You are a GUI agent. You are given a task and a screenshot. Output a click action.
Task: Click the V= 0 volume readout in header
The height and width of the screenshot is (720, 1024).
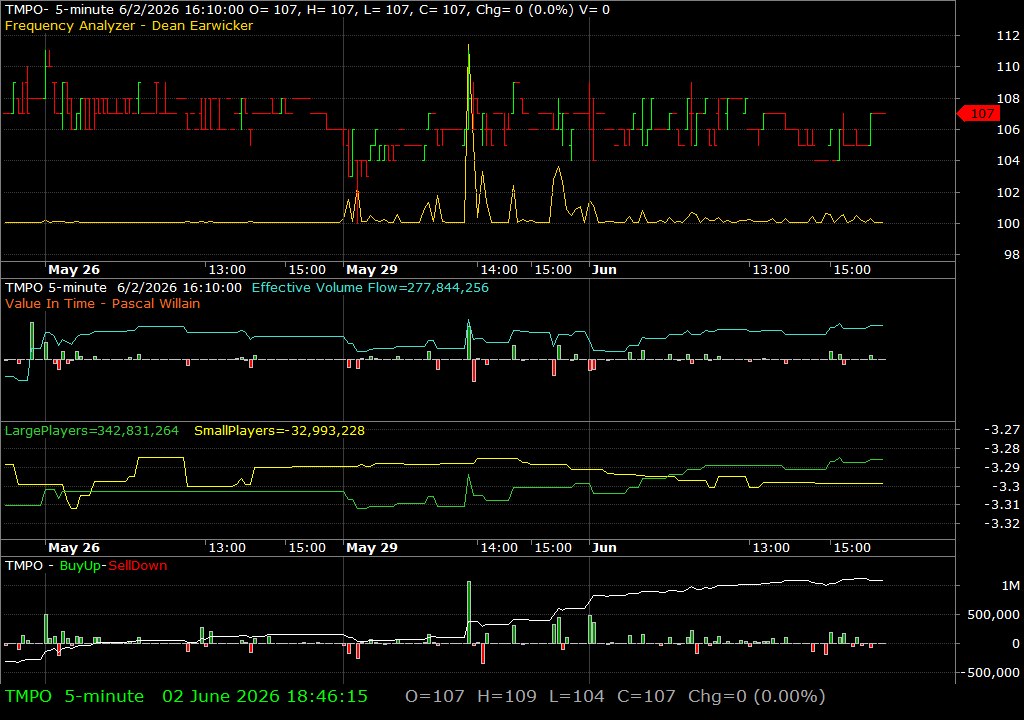[x=593, y=10]
